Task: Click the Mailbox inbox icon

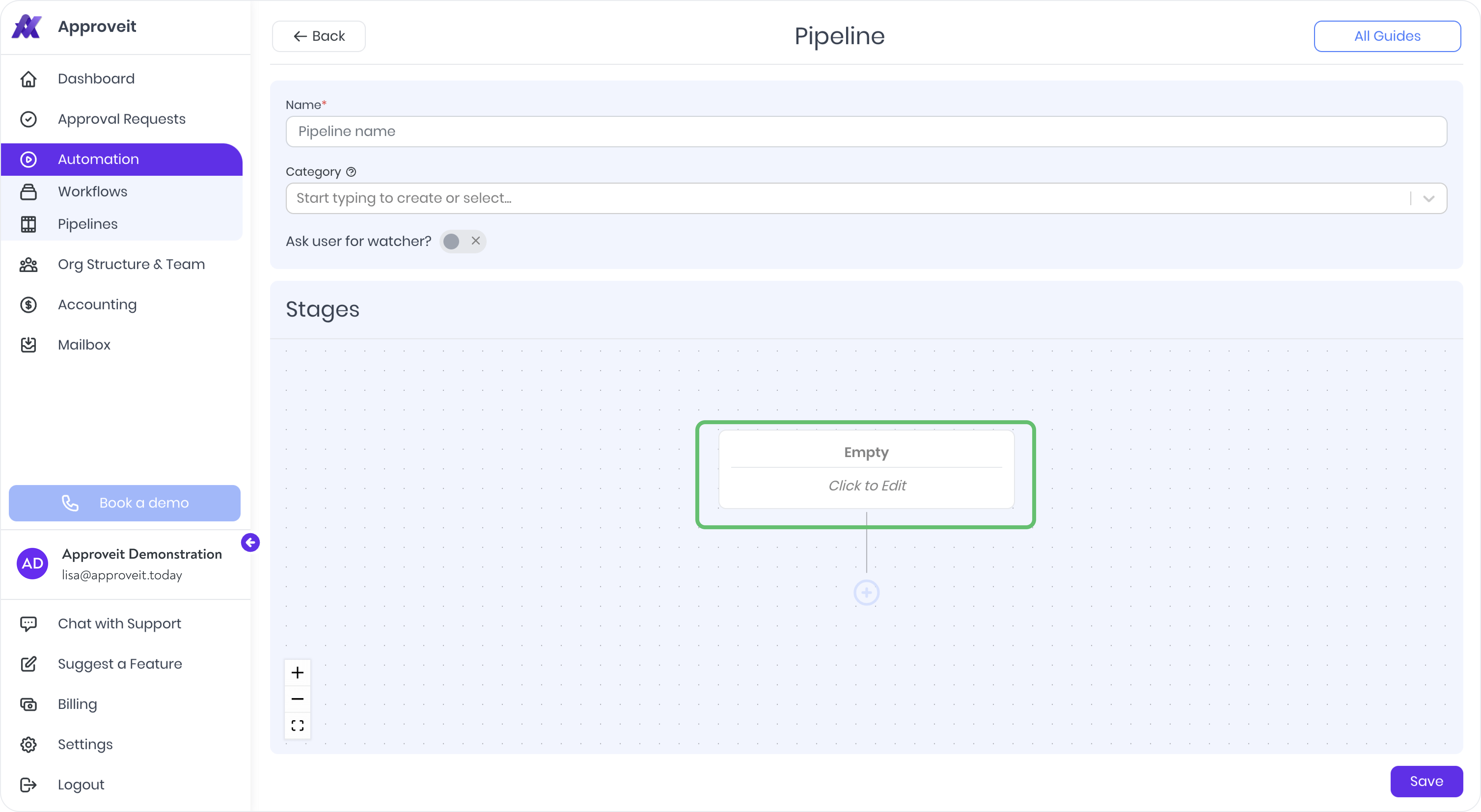Action: pos(28,345)
